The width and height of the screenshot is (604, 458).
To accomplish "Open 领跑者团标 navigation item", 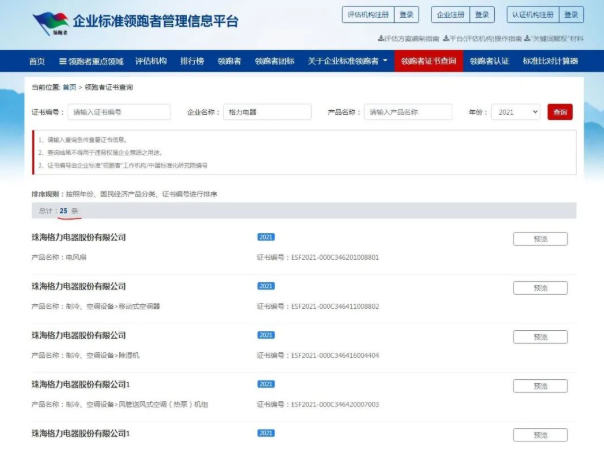I will [x=274, y=61].
